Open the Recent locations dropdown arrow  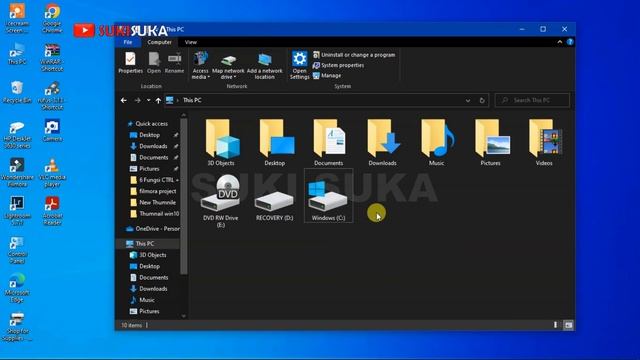[149, 100]
